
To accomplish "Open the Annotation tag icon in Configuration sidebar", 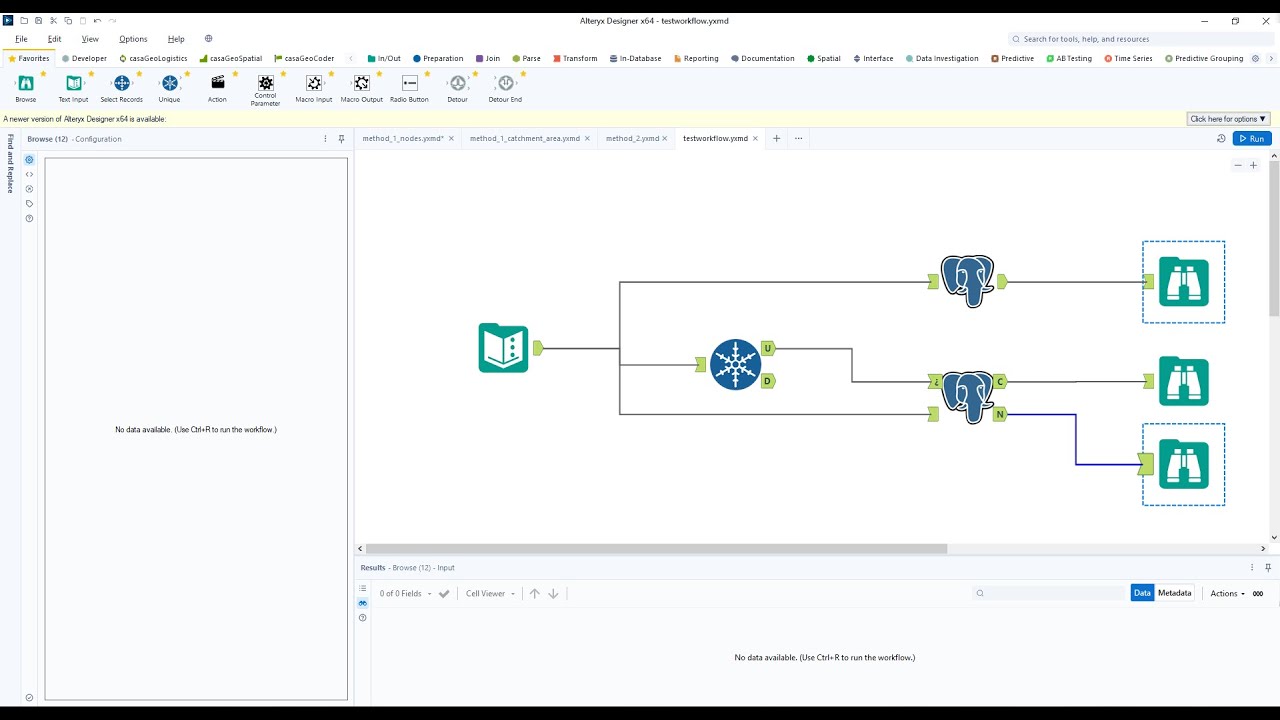I will pos(29,204).
